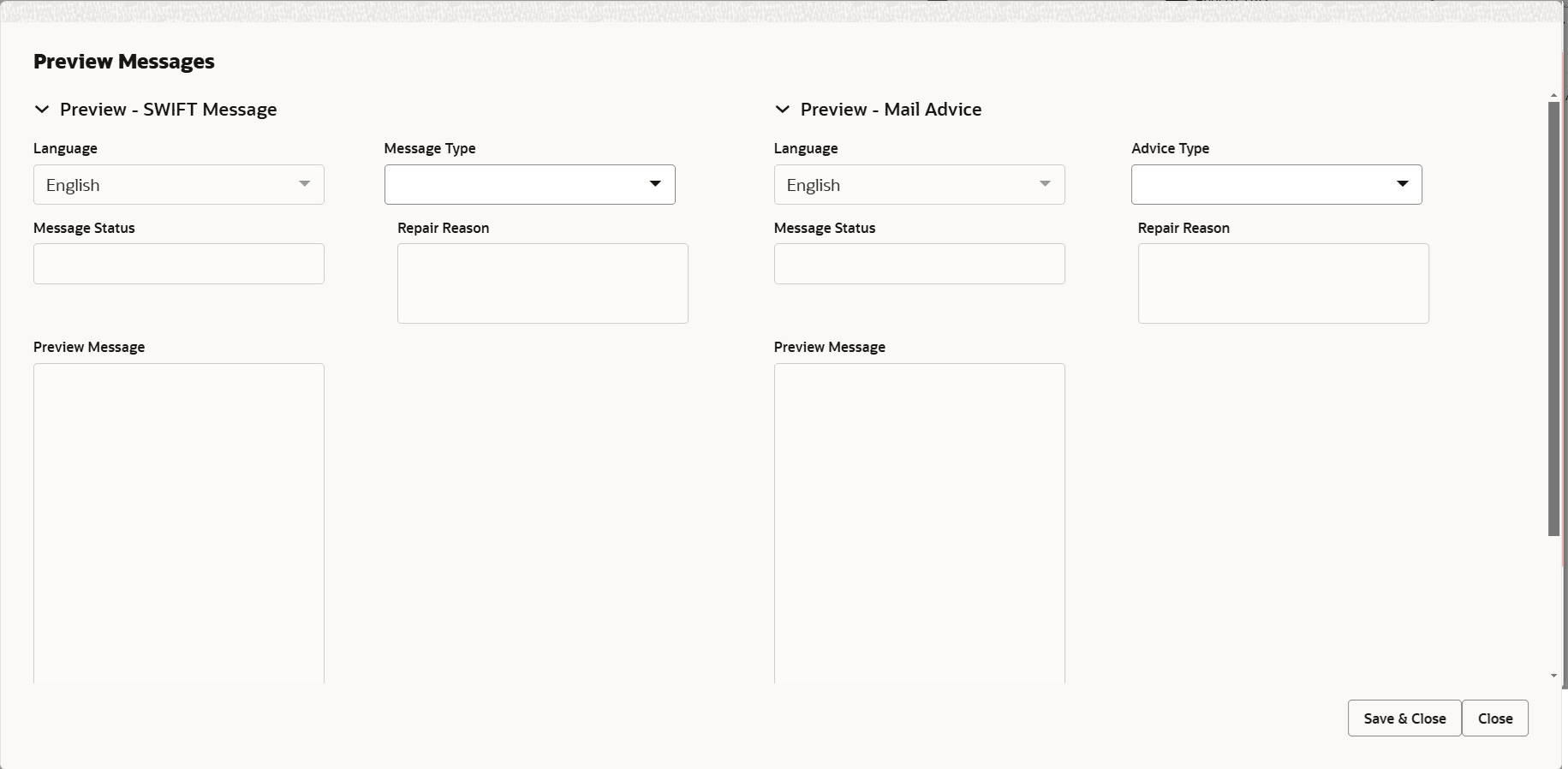Screen dimensions: 1568x769
Task: Open the Advice Type dropdown
Action: point(1277,185)
